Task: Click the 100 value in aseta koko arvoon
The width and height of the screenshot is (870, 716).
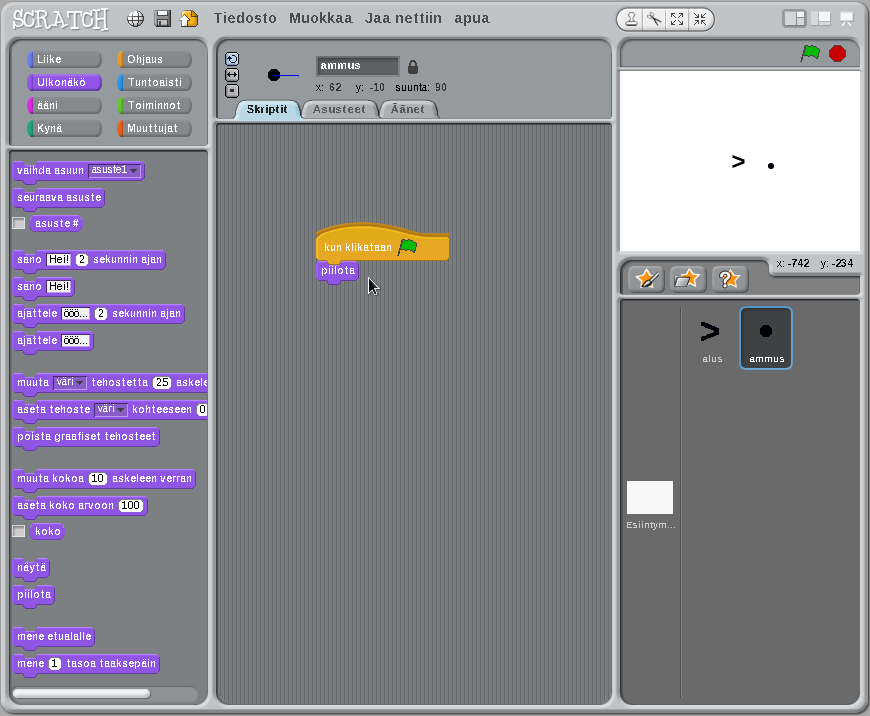Action: [130, 506]
